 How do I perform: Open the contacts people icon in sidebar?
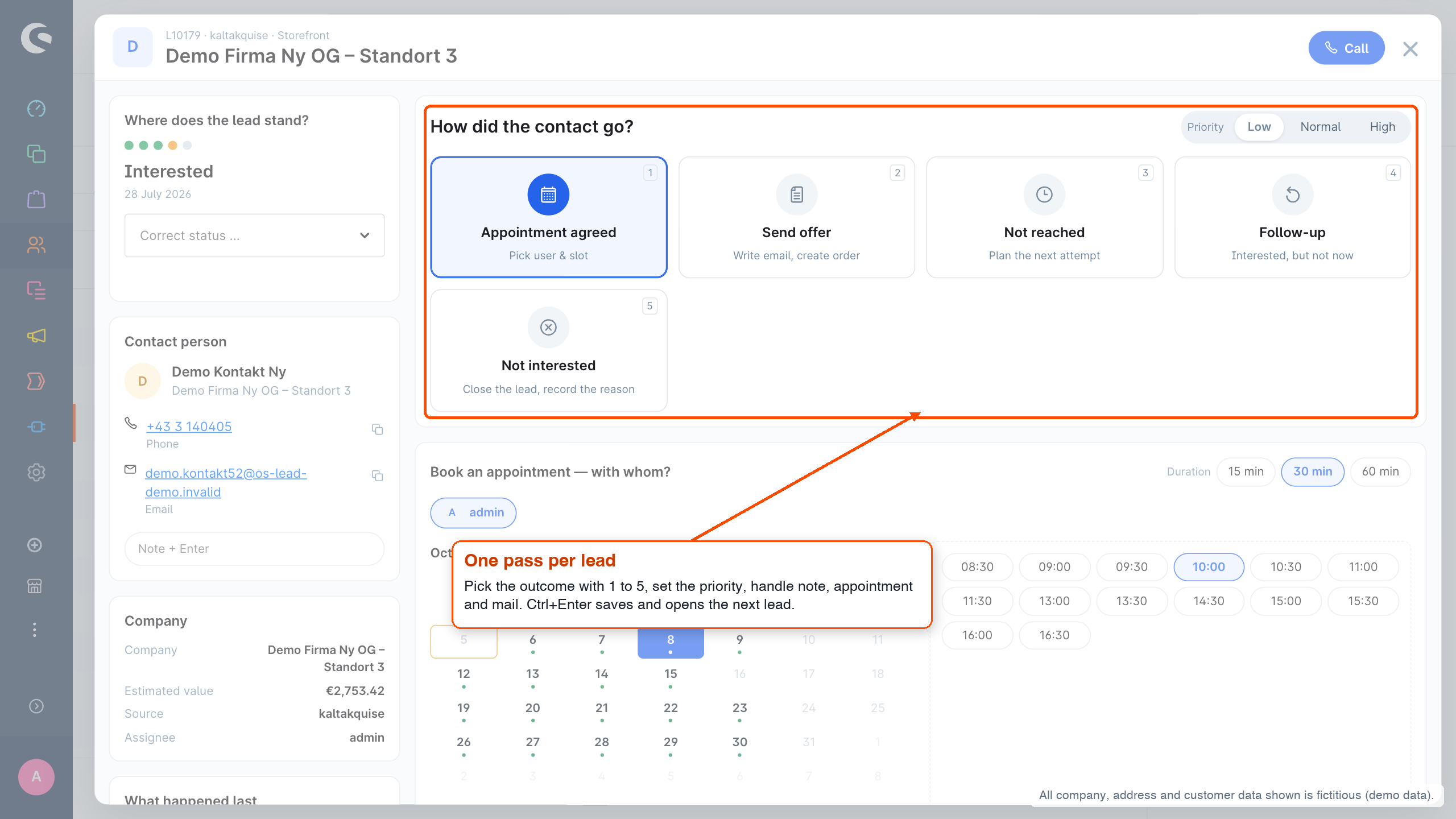point(36,245)
